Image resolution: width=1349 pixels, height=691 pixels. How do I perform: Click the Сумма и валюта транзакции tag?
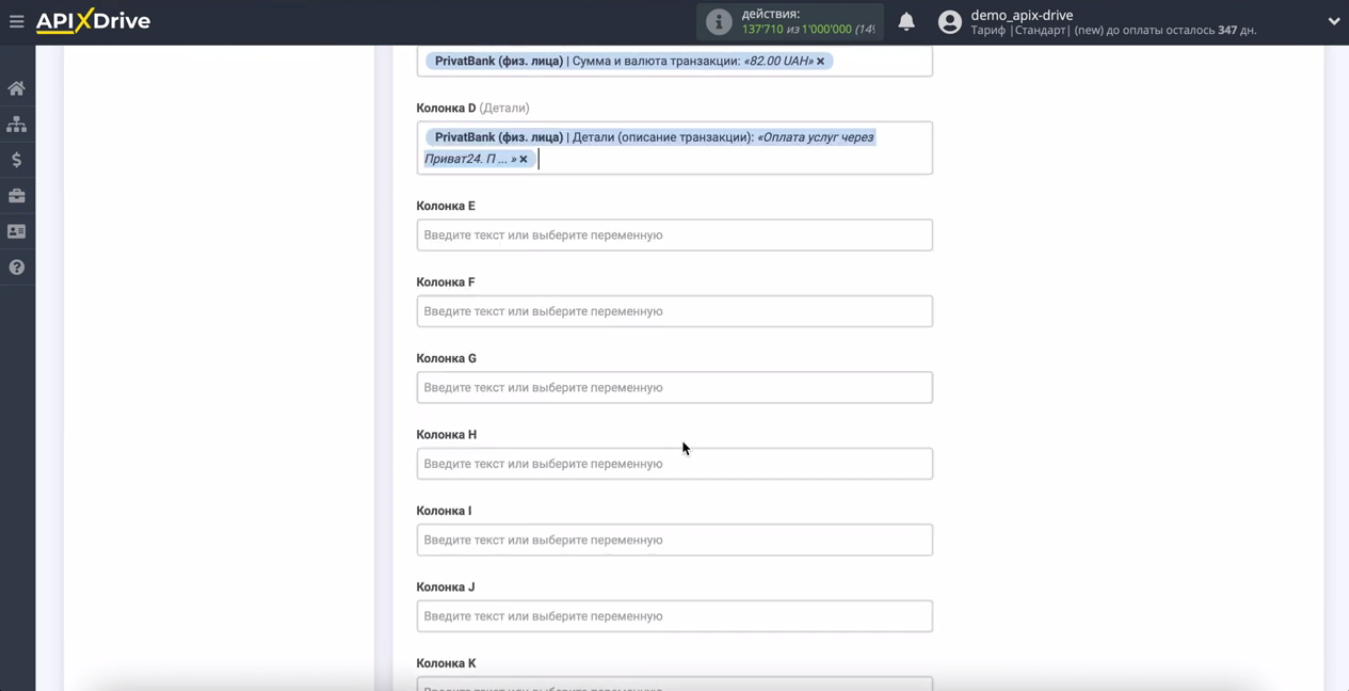(x=629, y=61)
